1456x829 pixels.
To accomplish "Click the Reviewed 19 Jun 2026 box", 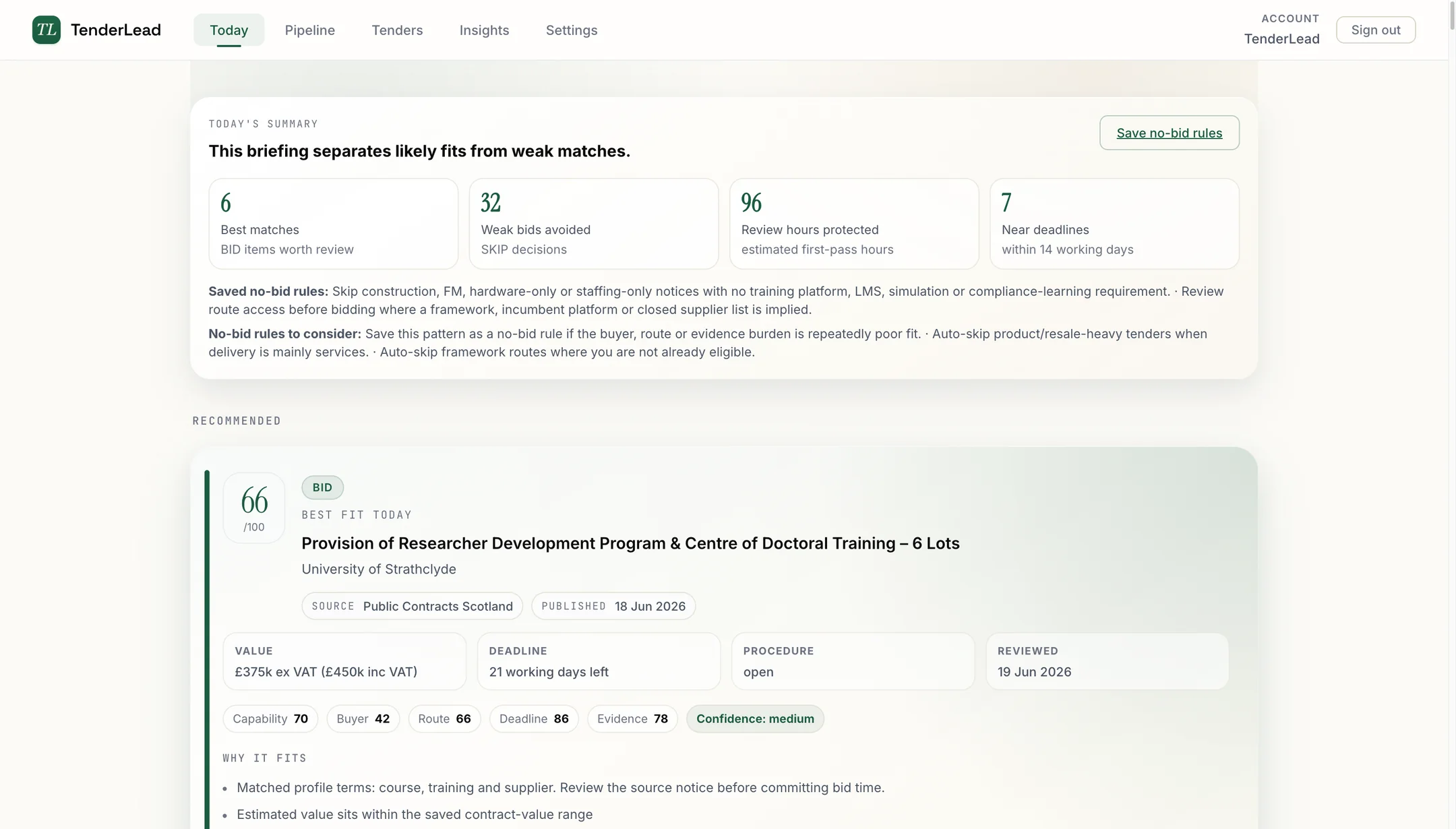I will [1107, 661].
